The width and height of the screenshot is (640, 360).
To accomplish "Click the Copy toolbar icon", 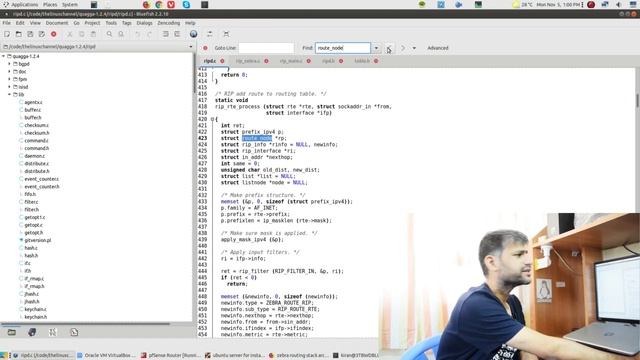I will [x=82, y=34].
